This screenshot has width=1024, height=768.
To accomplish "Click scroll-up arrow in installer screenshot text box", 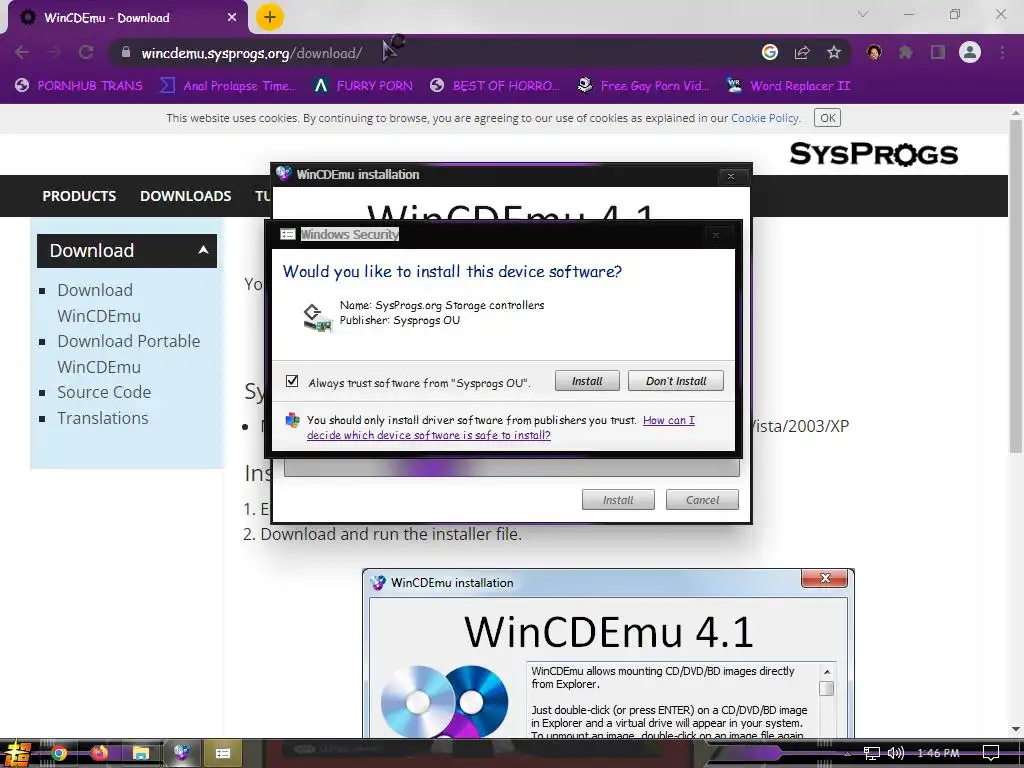I will point(826,672).
